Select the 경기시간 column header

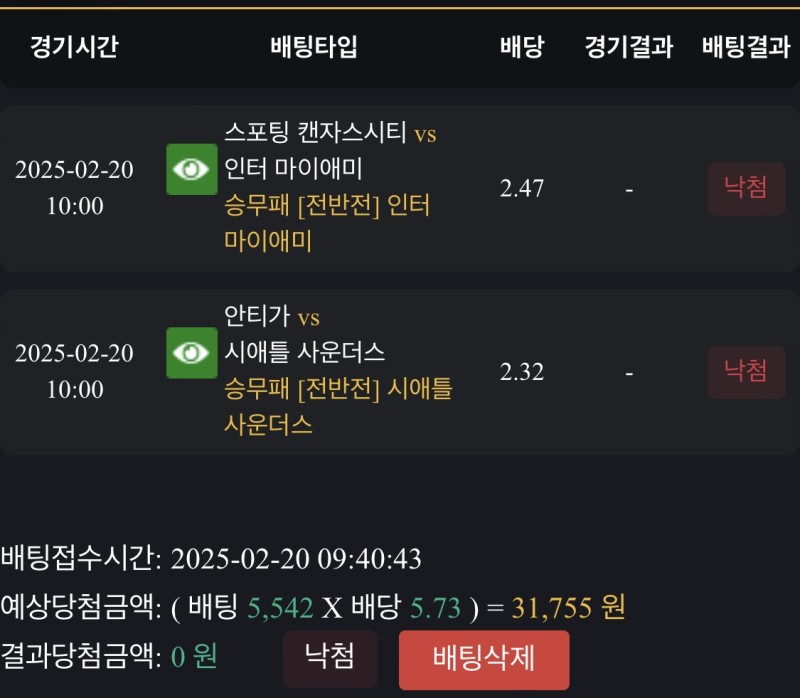[74, 47]
